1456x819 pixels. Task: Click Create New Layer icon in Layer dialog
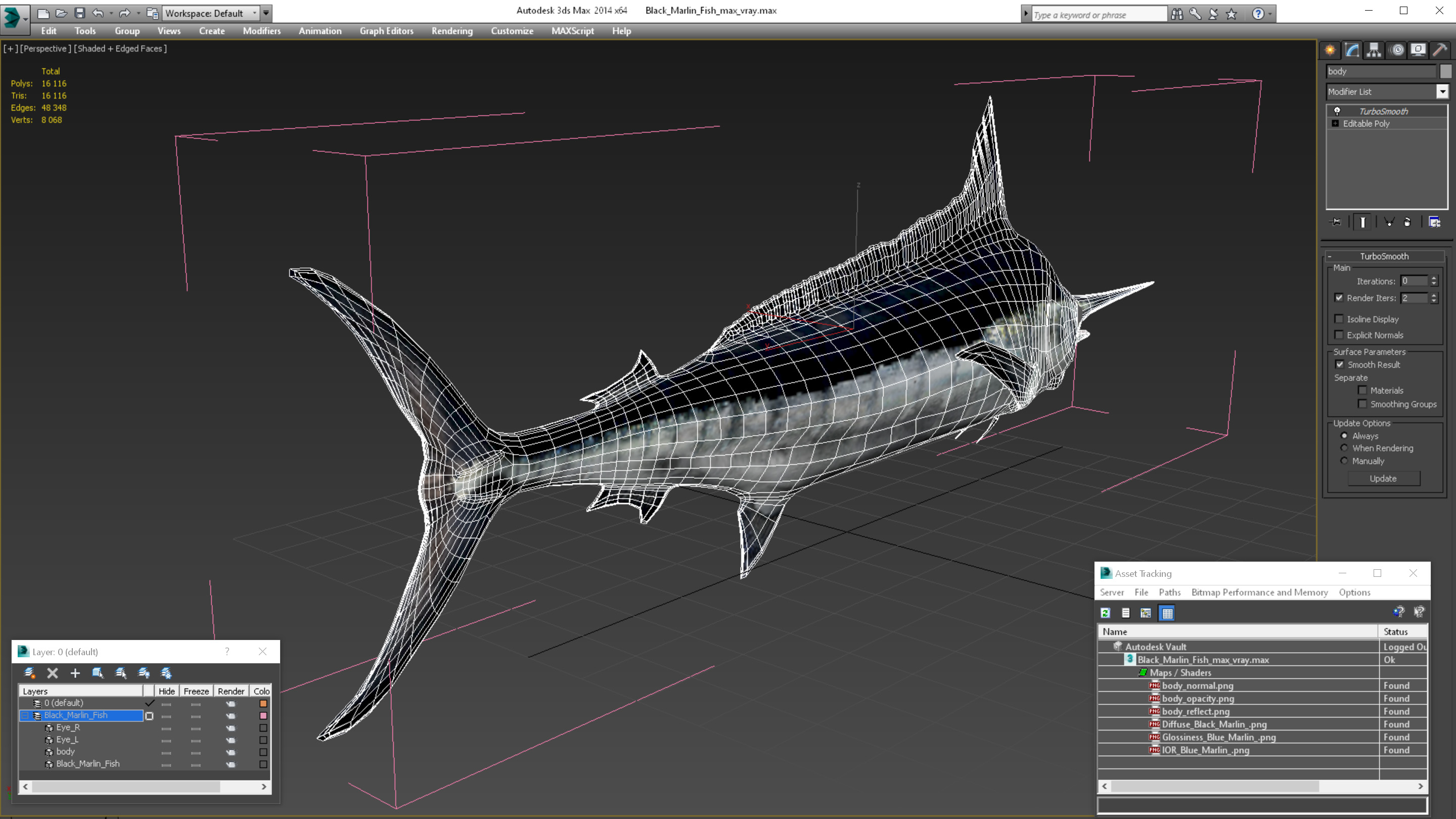tap(29, 672)
